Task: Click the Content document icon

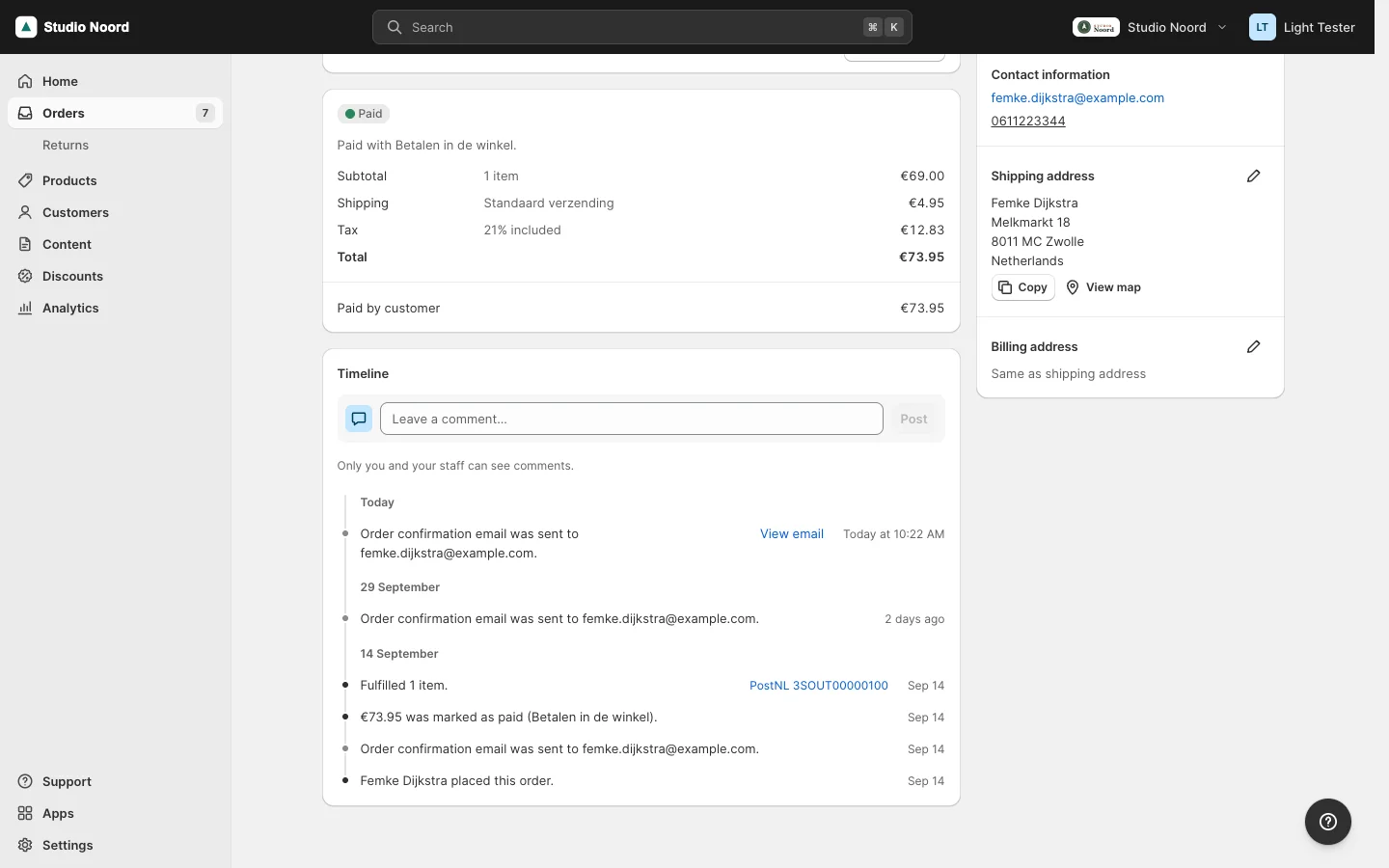Action: coord(25,244)
